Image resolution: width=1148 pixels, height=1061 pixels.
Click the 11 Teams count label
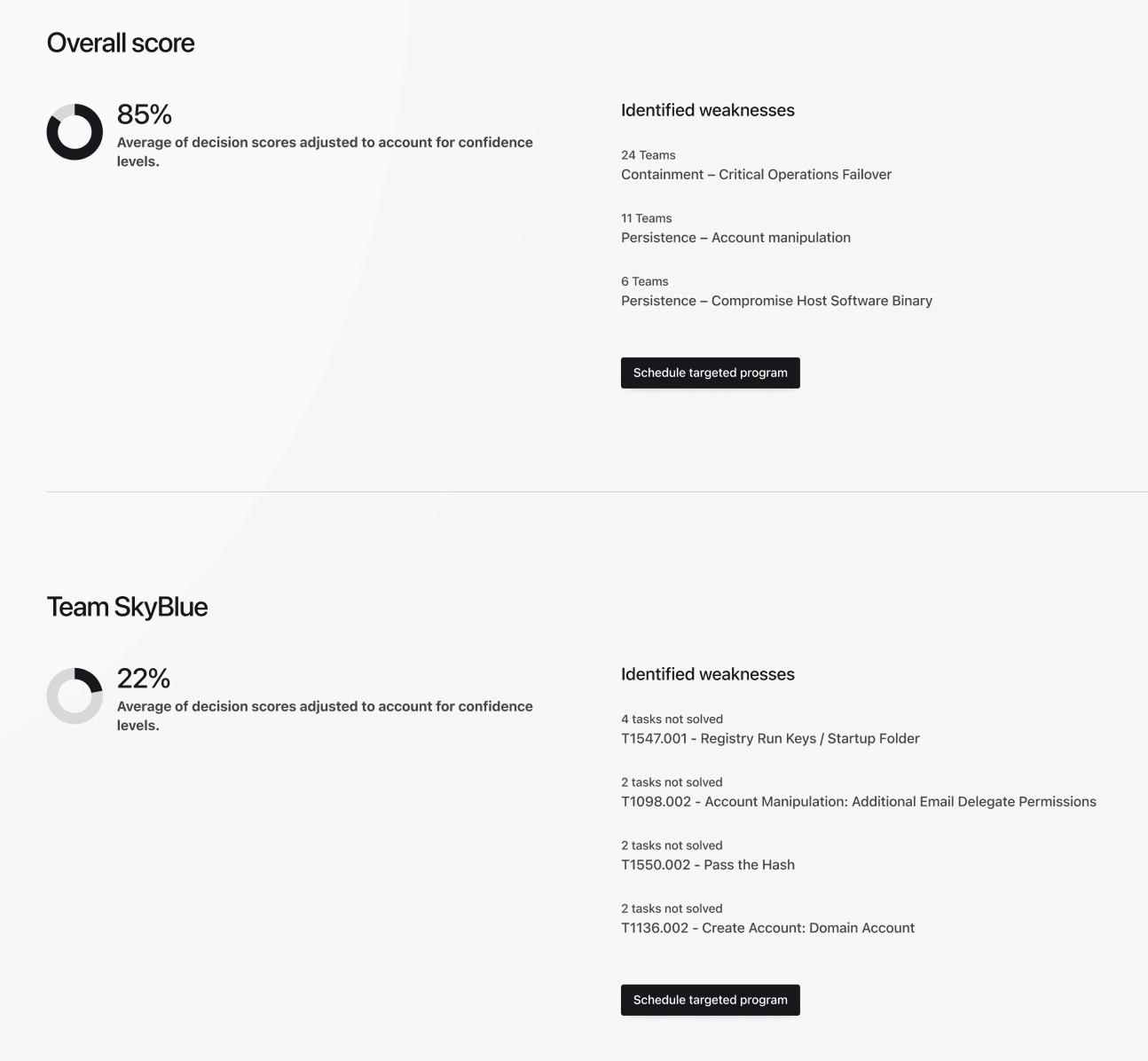[647, 218]
